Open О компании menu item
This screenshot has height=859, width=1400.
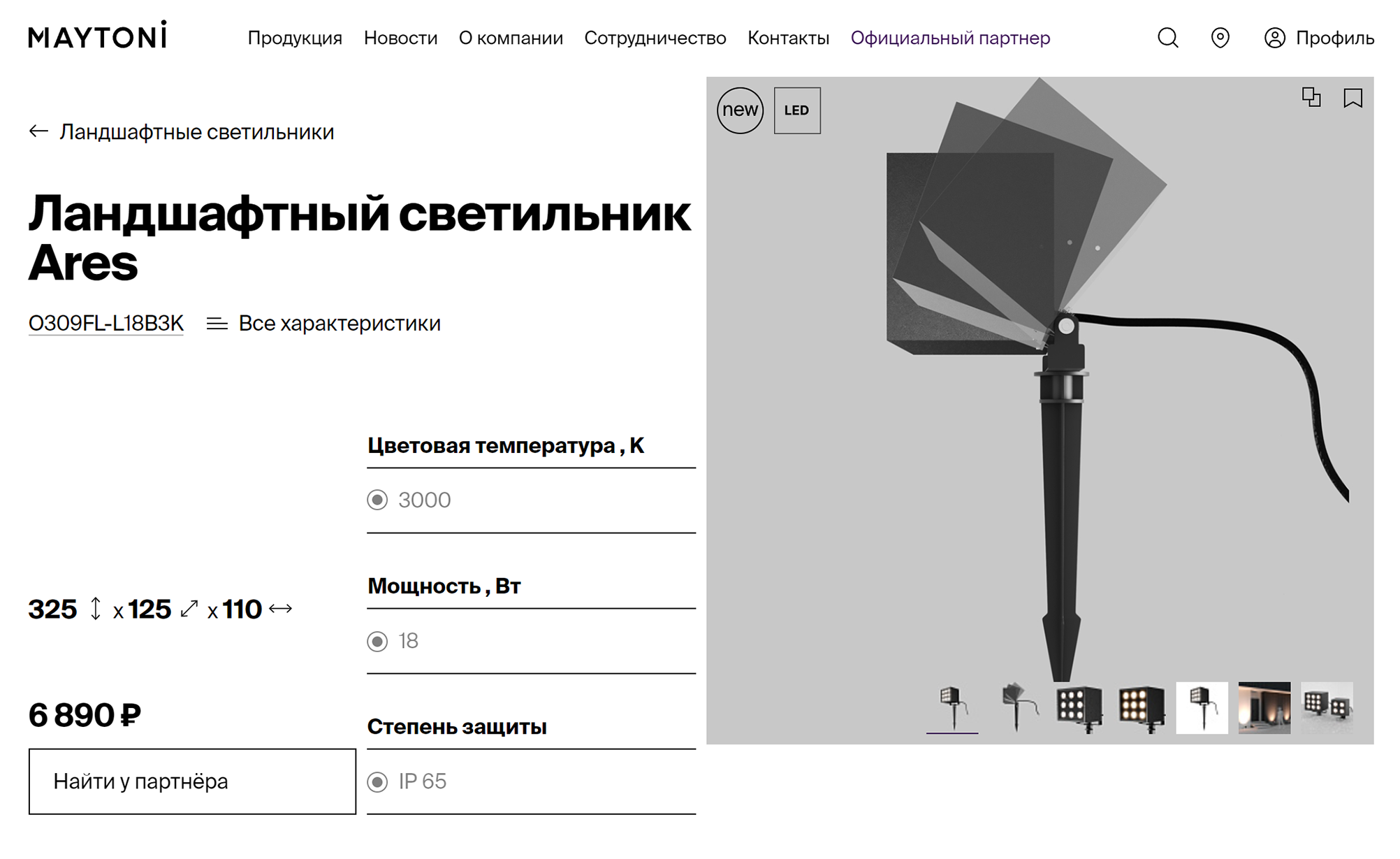511,38
